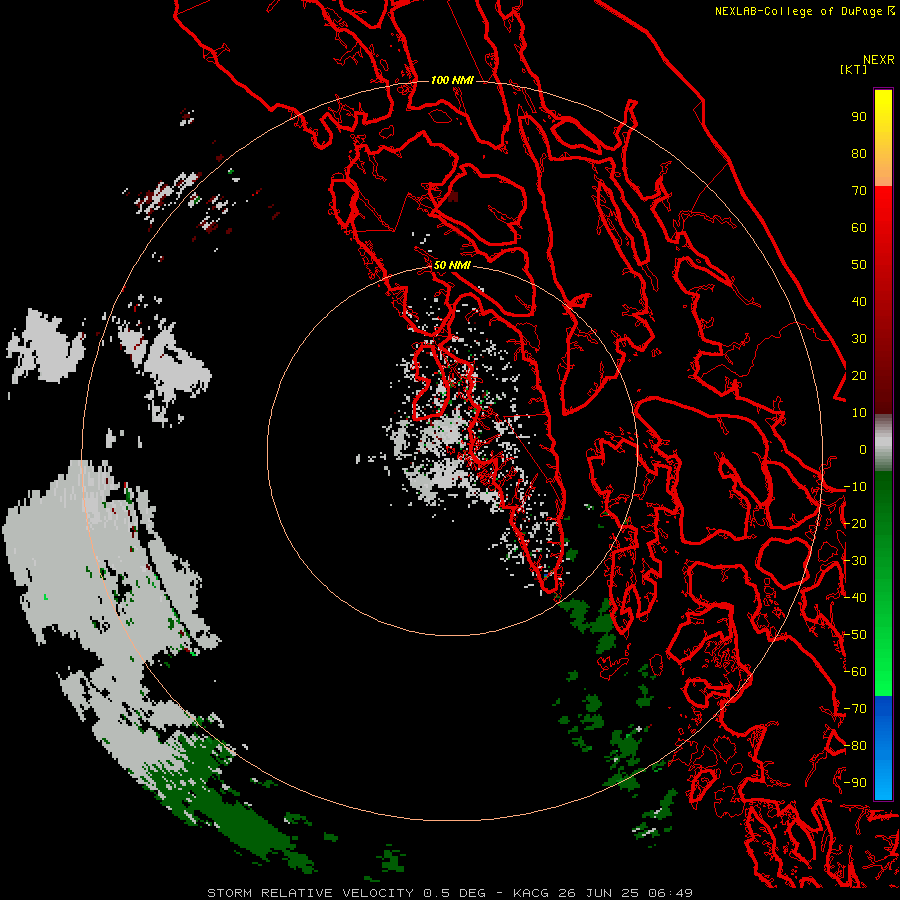Click the positive 50 knot scale label

[x=859, y=265]
